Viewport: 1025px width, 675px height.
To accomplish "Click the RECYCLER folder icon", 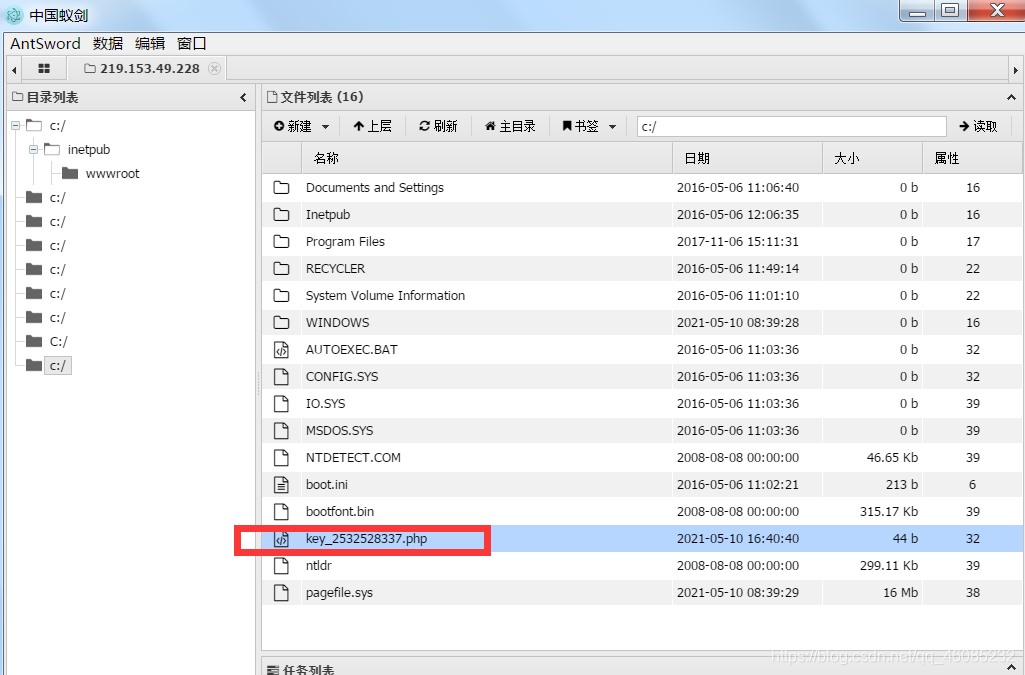I will coord(281,269).
